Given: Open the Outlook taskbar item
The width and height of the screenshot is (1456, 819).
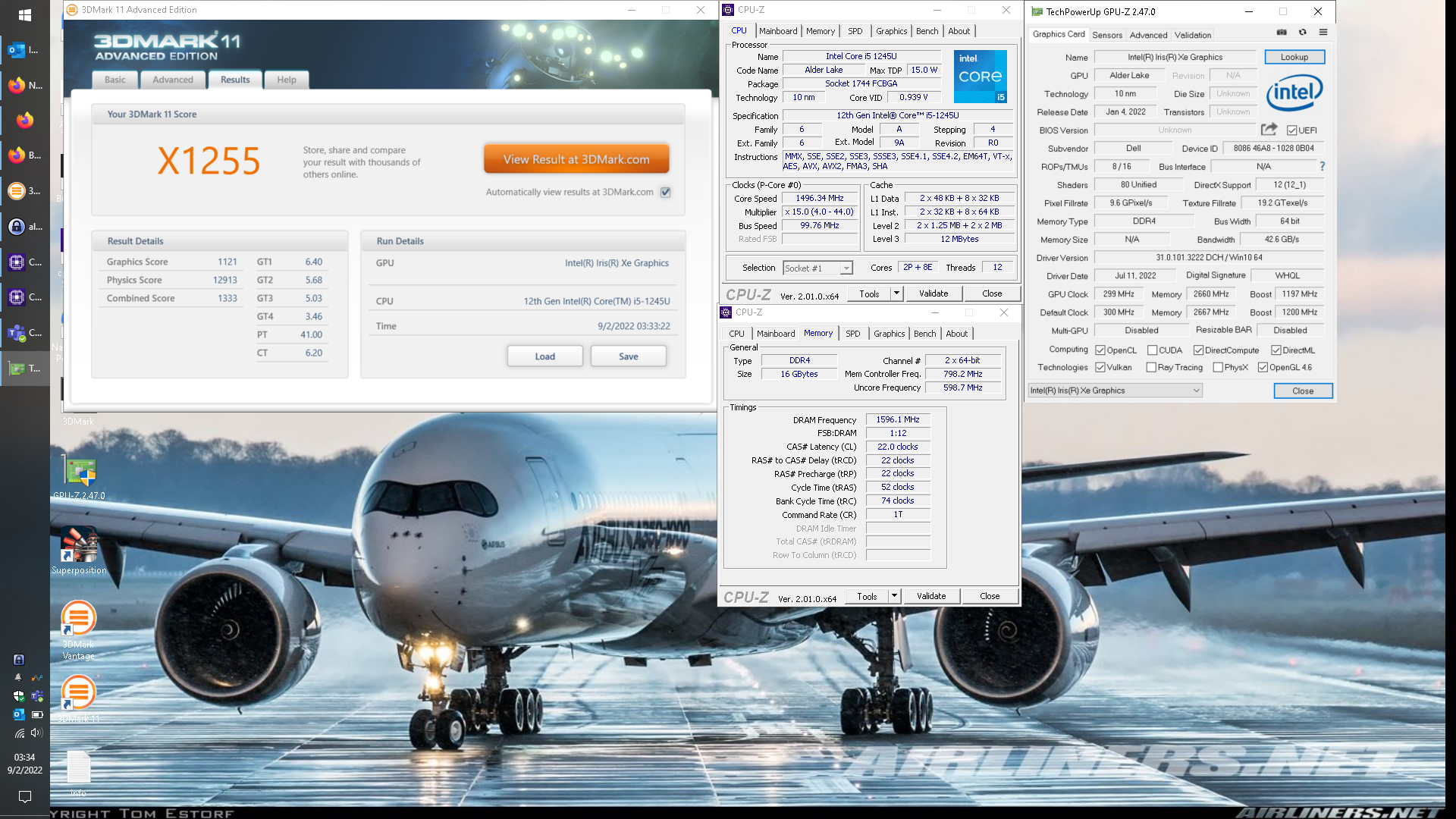Looking at the screenshot, I should [24, 51].
